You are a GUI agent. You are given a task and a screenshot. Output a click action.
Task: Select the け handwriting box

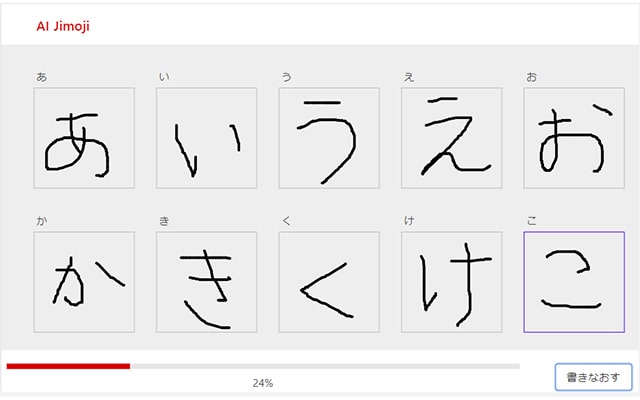click(451, 282)
